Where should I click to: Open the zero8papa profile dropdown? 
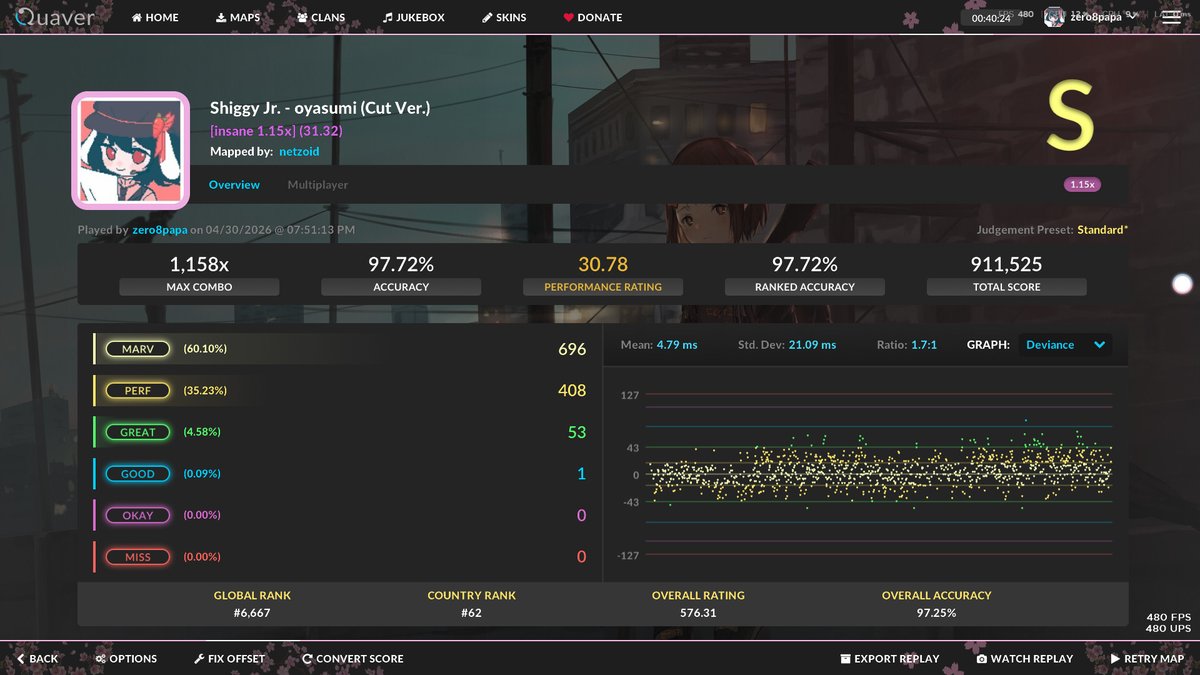[1092, 17]
